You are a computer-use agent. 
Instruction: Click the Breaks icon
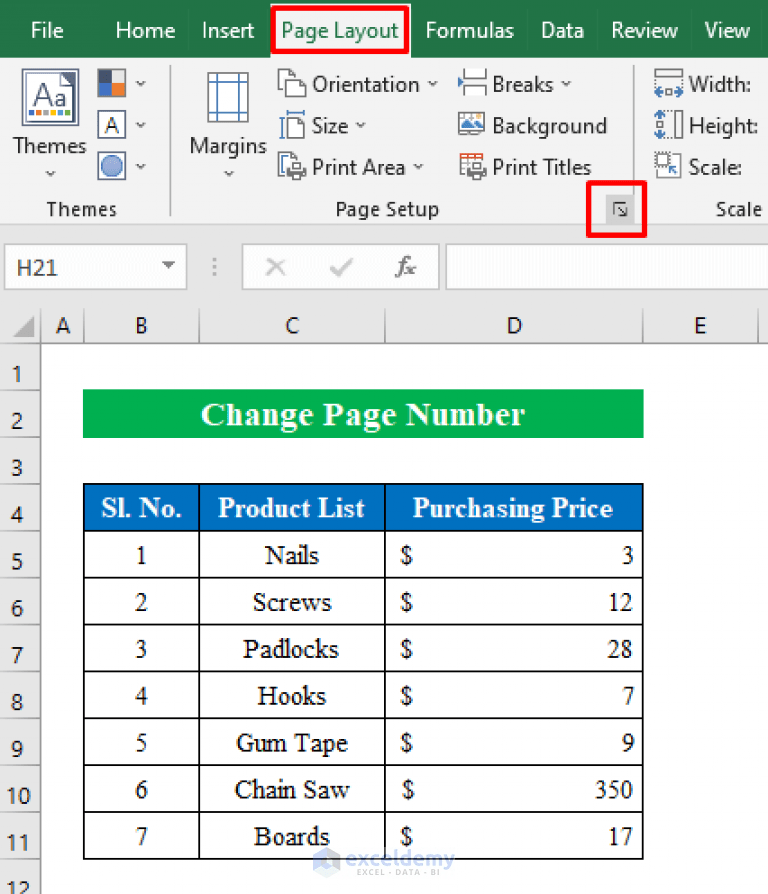pos(472,83)
